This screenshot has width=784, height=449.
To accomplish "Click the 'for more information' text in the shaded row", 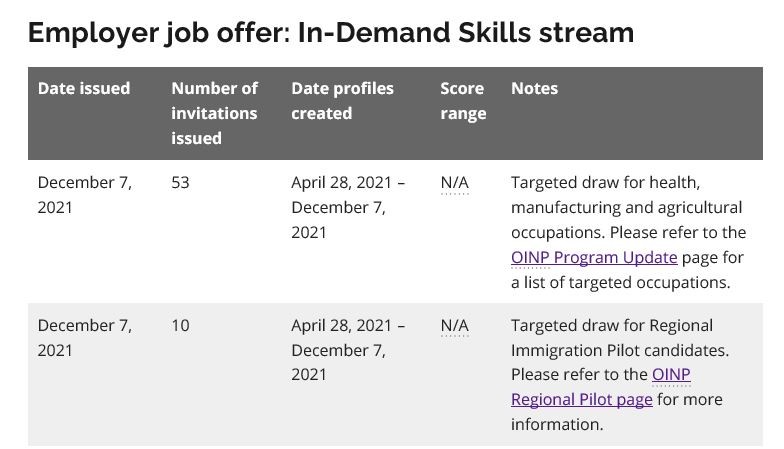I will 616,412.
